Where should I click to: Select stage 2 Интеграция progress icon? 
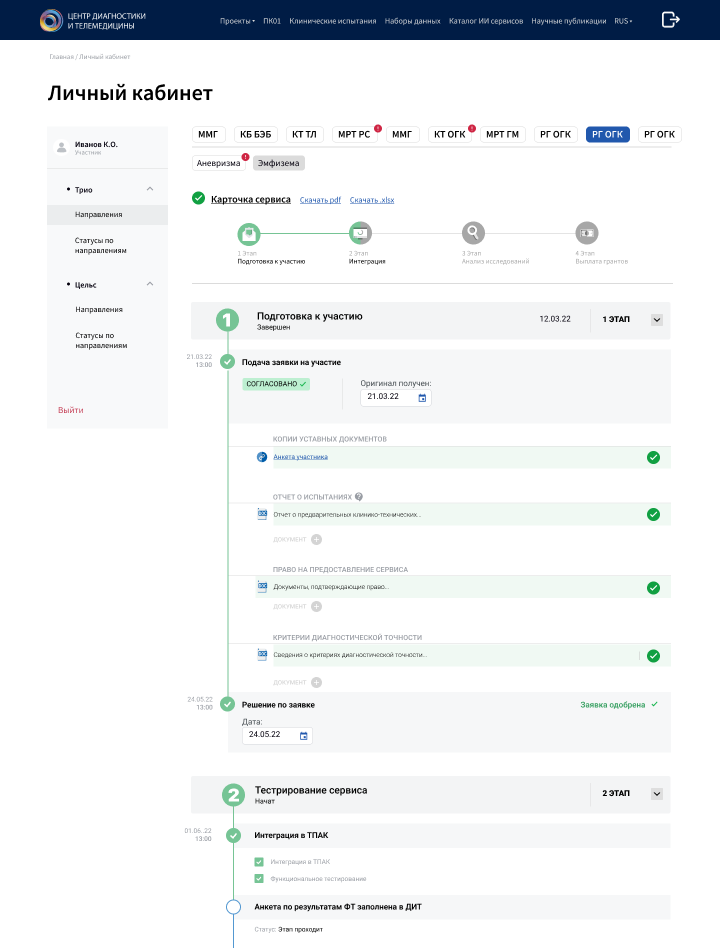pos(360,233)
